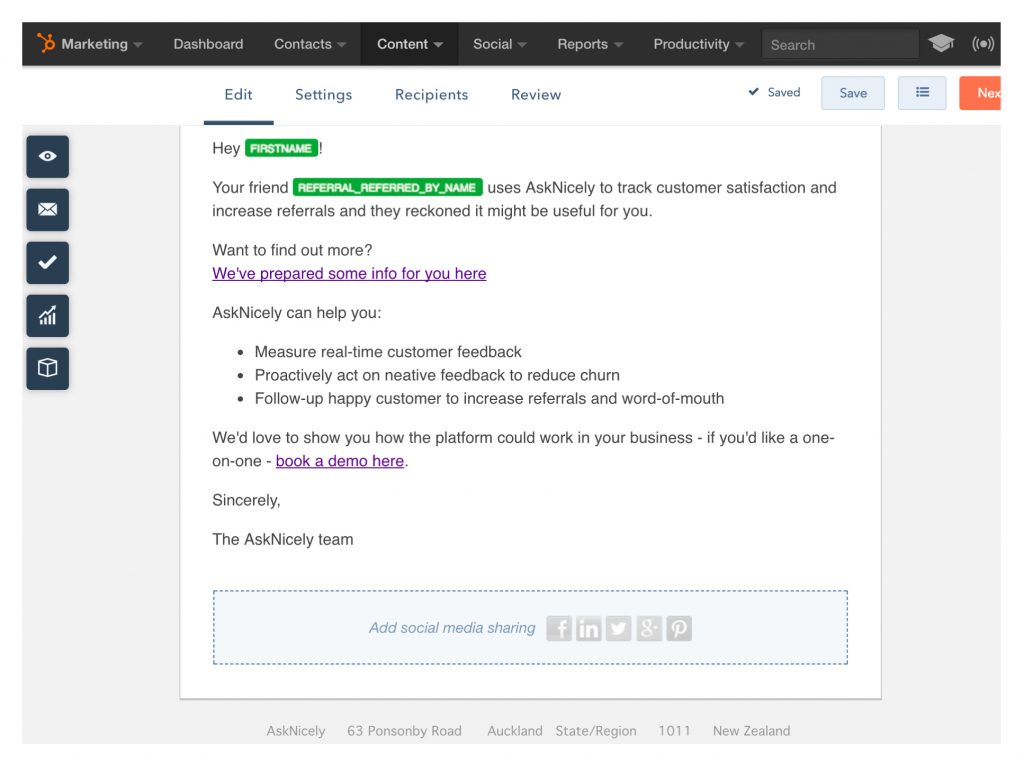Switch to the Settings tab
Screen dimensions: 1024x763
point(324,95)
